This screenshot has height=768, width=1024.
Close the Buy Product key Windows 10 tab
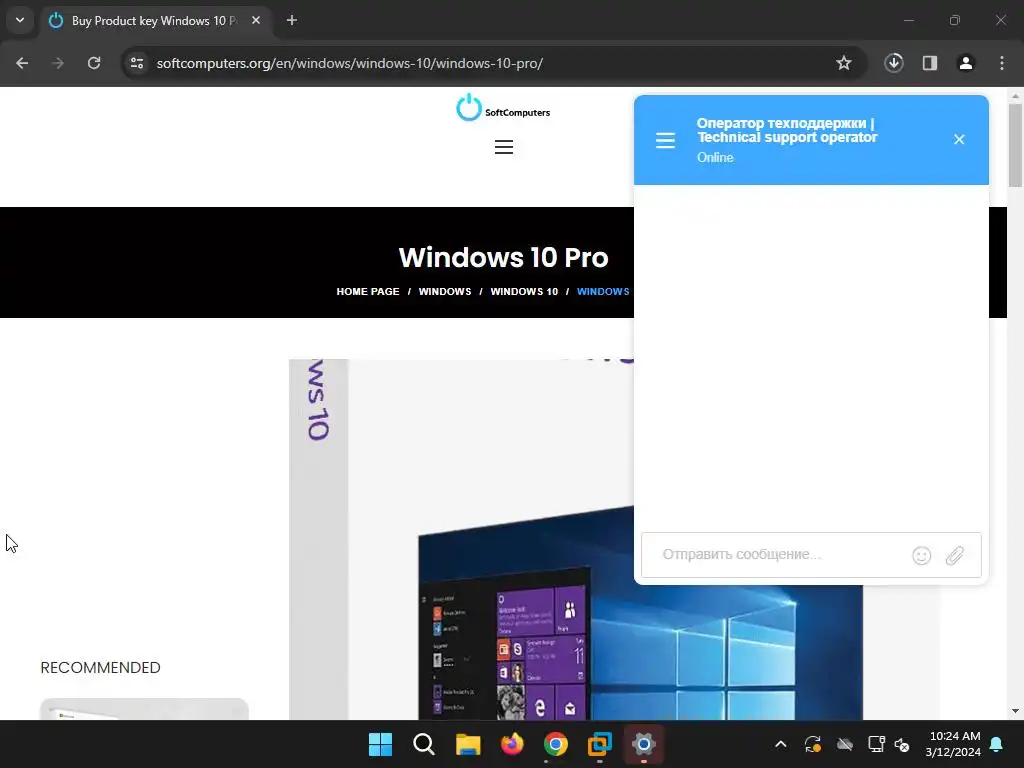[x=256, y=20]
